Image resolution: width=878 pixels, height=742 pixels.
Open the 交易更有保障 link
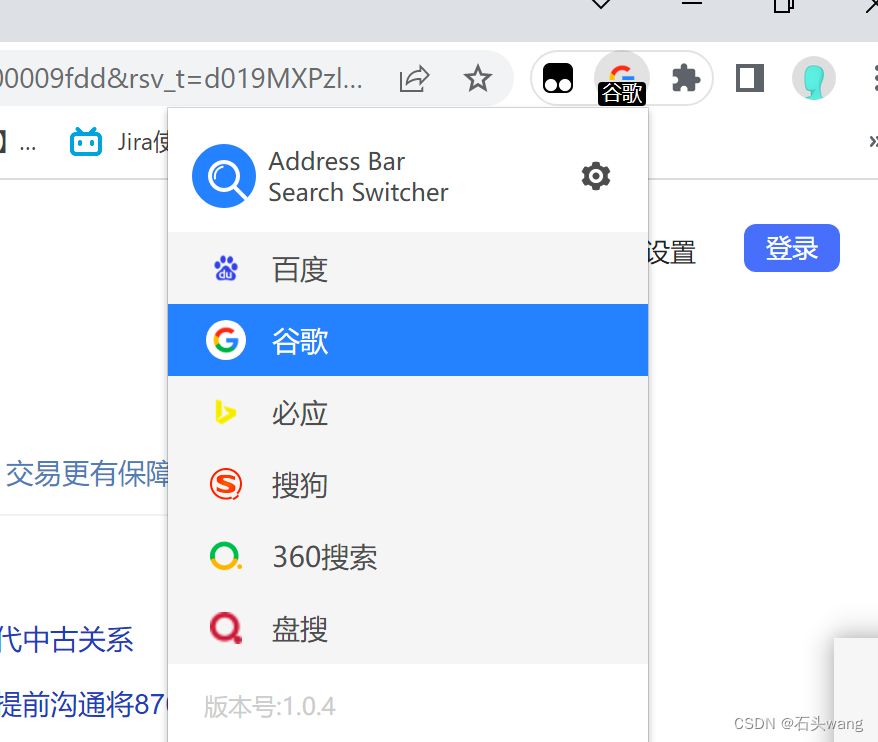coord(87,474)
